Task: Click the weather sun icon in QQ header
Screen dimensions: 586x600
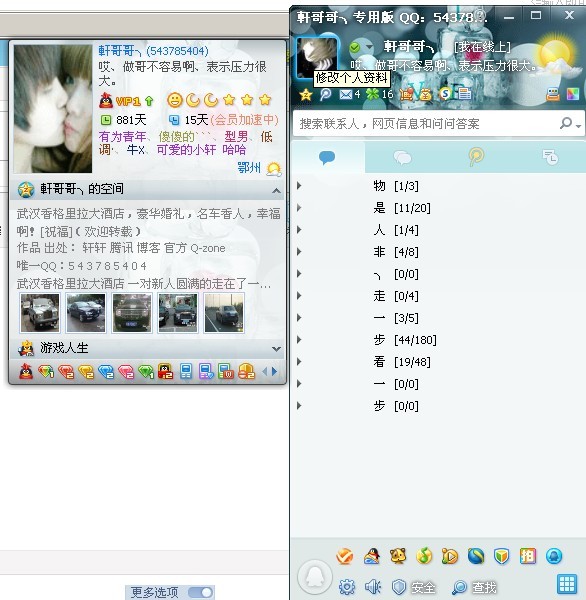Action: click(x=555, y=55)
